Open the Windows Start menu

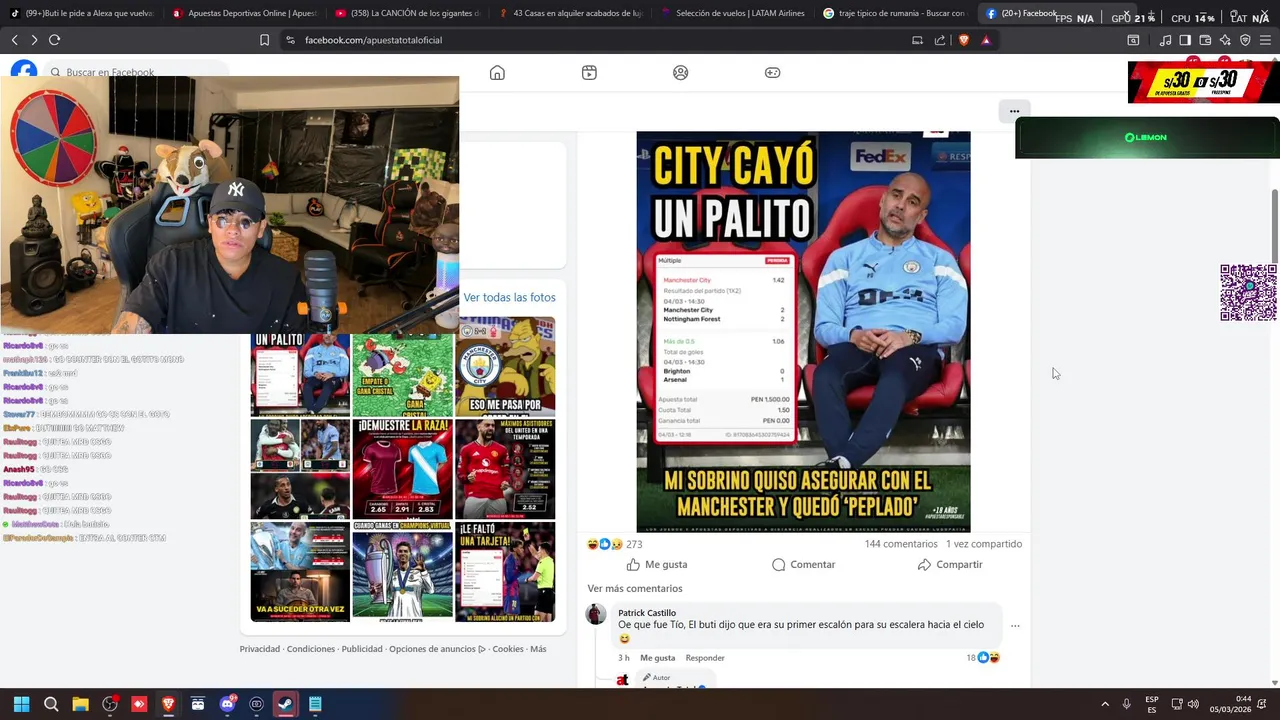pos(21,704)
